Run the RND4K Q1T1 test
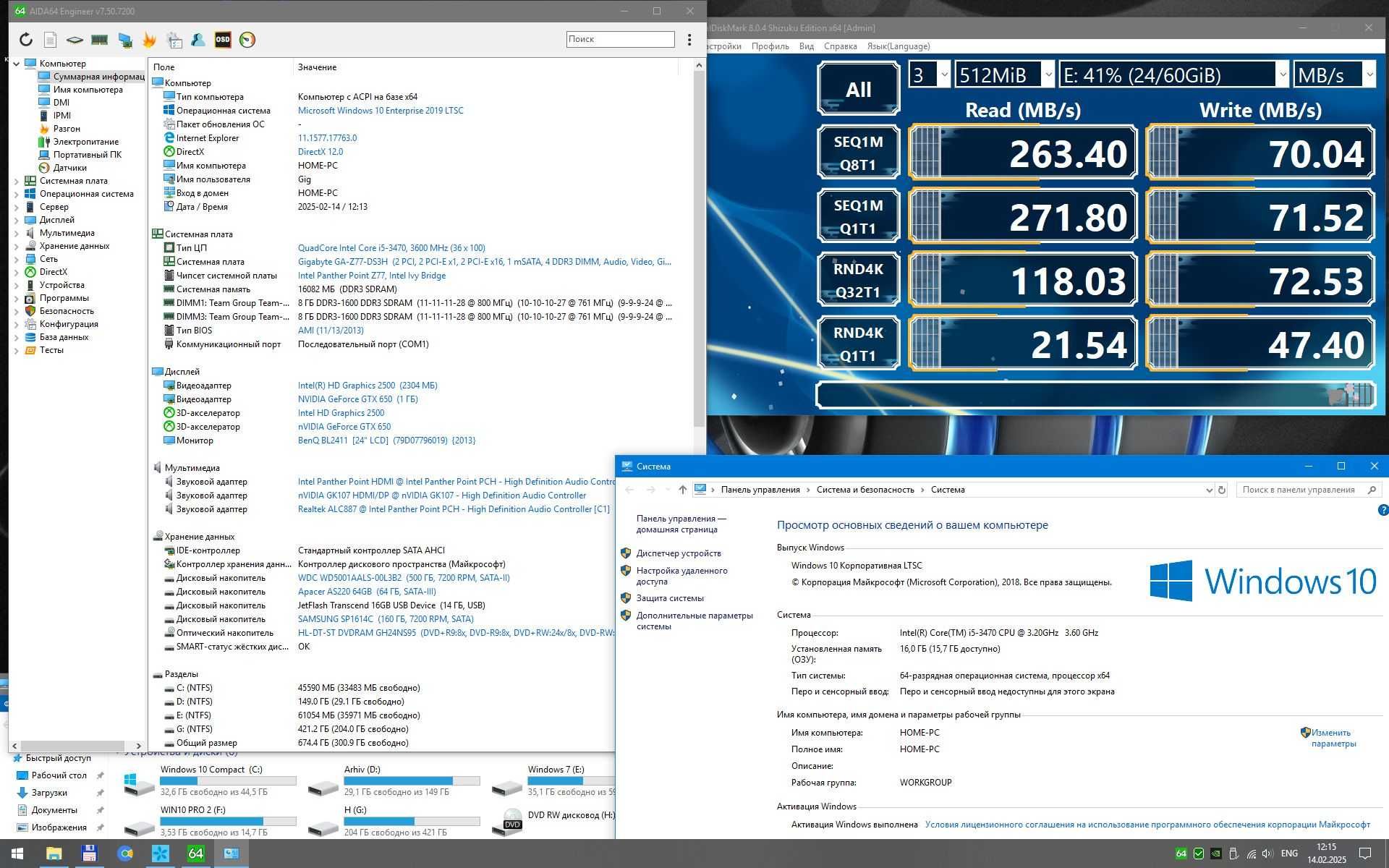The height and width of the screenshot is (868, 1389). pos(859,344)
